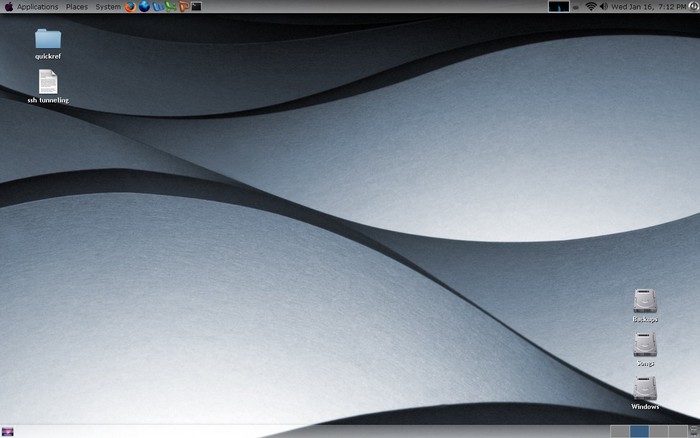Click the orange P launcher icon
The image size is (700, 438).
click(184, 7)
